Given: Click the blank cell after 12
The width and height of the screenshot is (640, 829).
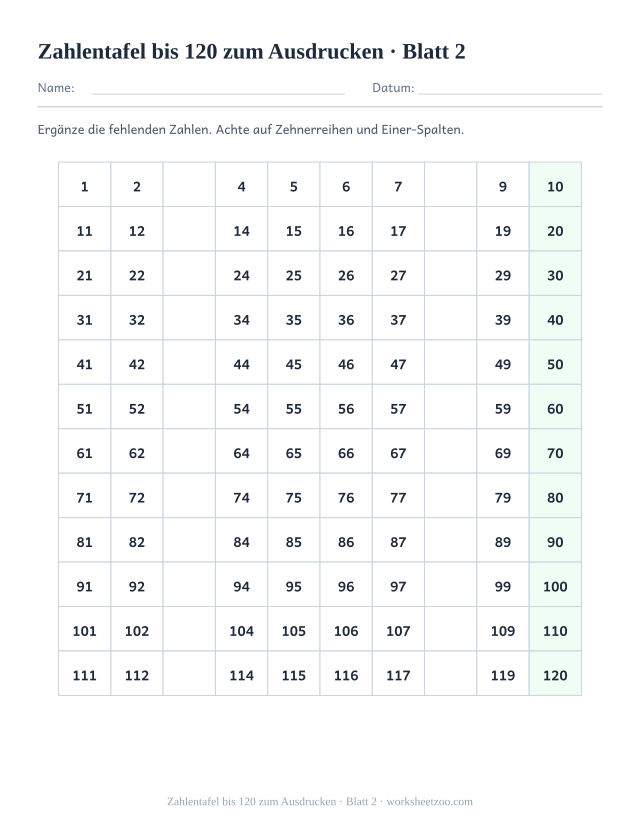Looking at the screenshot, I should tap(189, 229).
